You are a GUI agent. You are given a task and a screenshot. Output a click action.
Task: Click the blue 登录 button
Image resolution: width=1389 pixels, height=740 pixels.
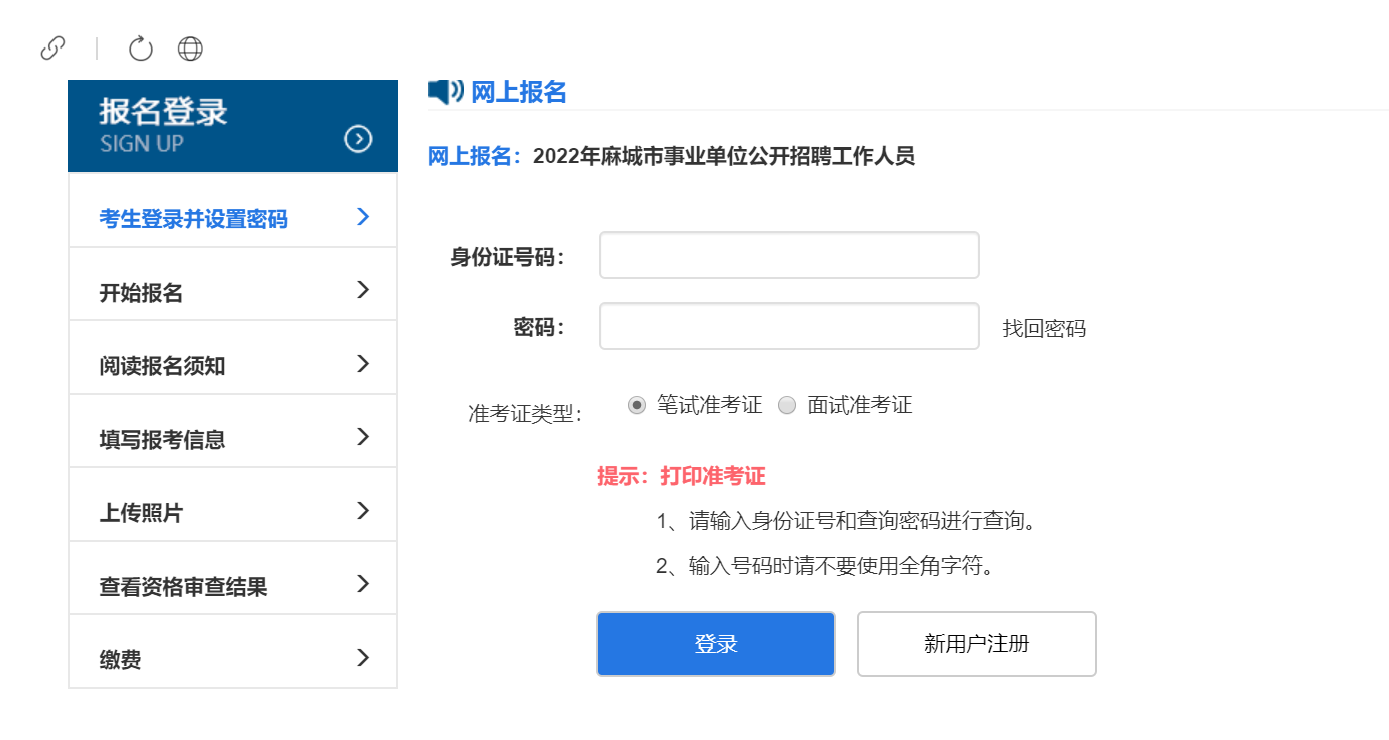click(716, 644)
